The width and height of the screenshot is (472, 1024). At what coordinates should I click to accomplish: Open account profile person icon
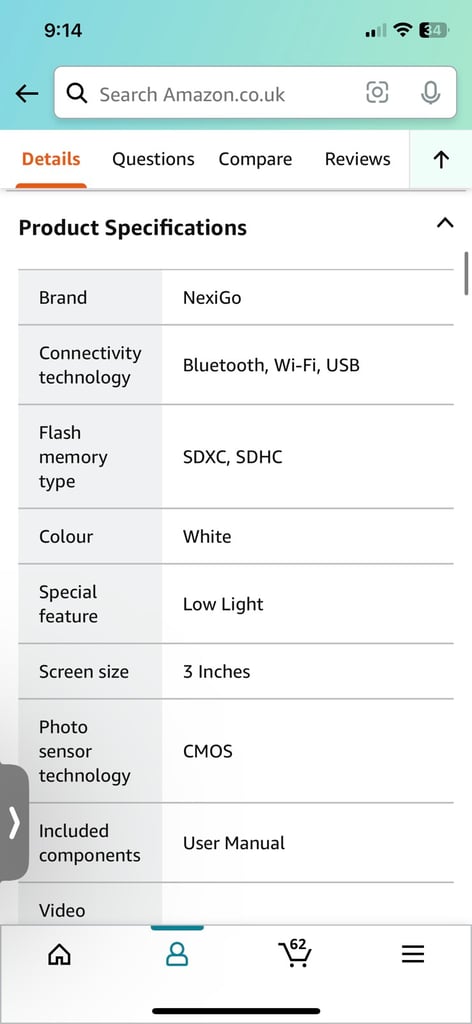pos(177,955)
